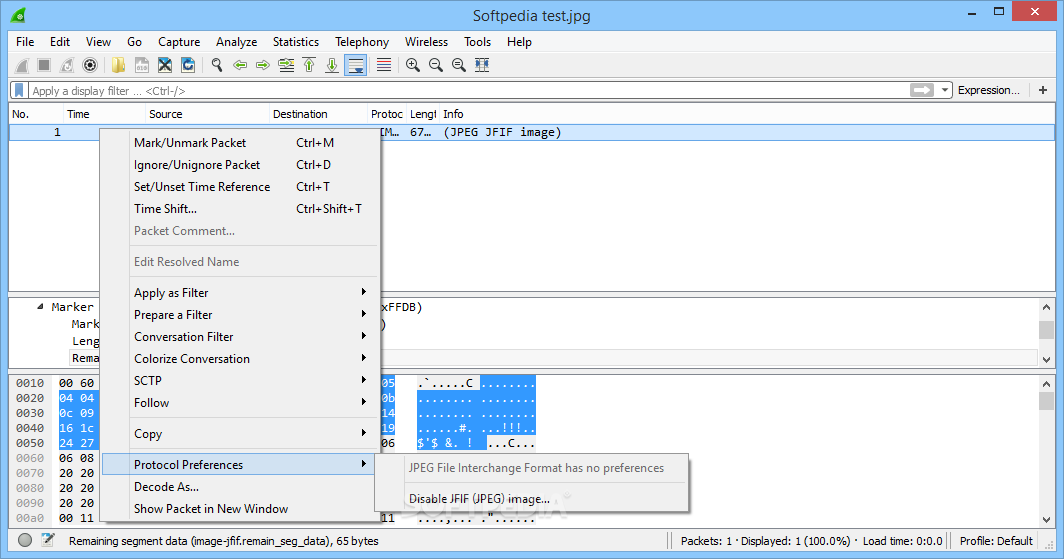Click the Info column header
Image resolution: width=1064 pixels, height=559 pixels.
[x=748, y=114]
